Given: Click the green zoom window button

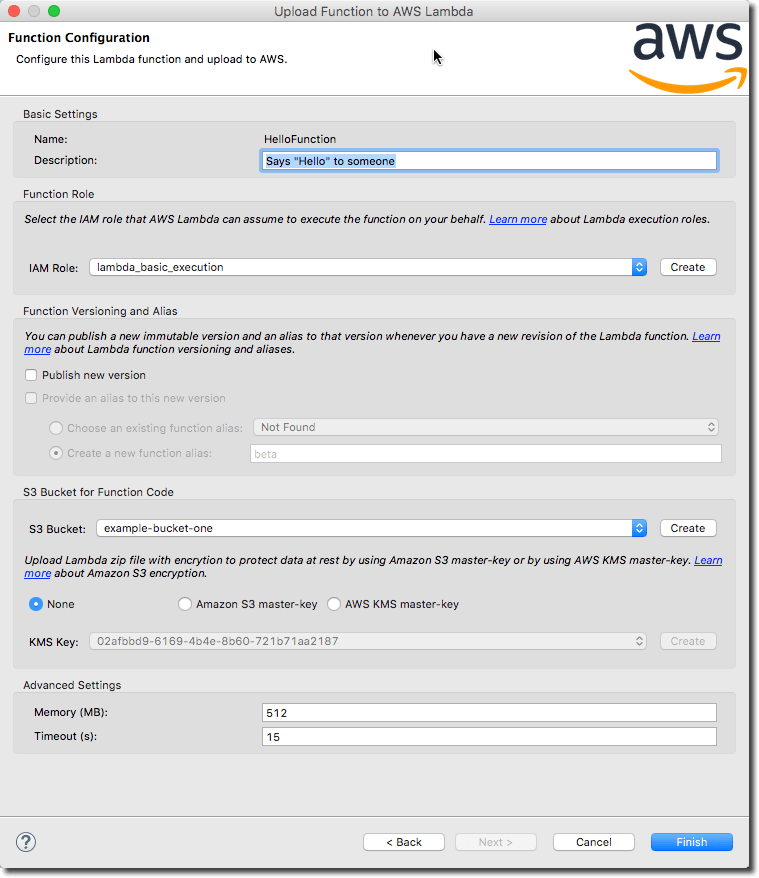Looking at the screenshot, I should [x=54, y=11].
